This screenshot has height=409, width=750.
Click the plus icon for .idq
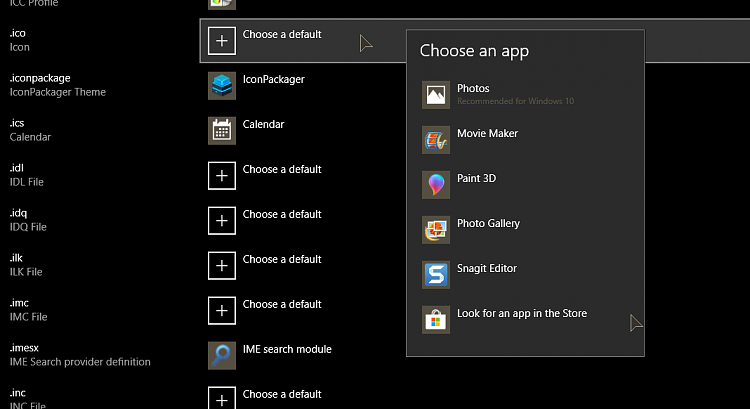[221, 221]
